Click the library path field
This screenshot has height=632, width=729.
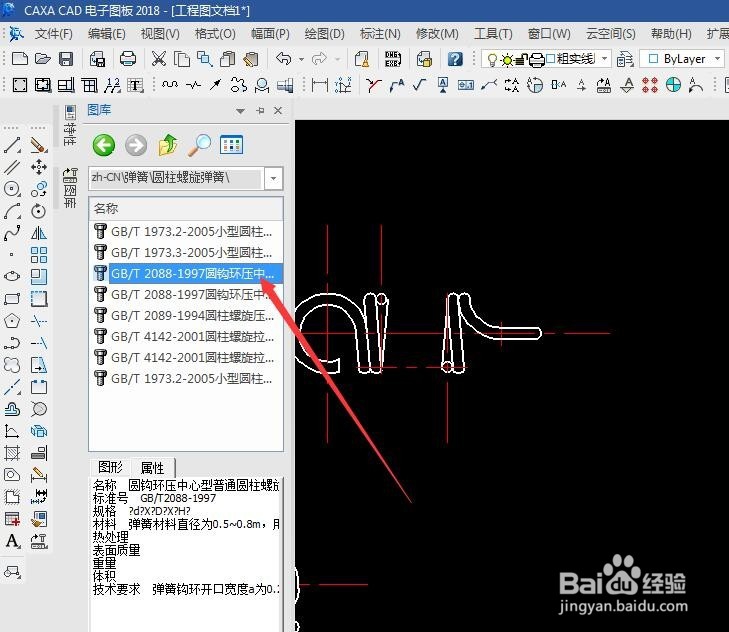[177, 179]
